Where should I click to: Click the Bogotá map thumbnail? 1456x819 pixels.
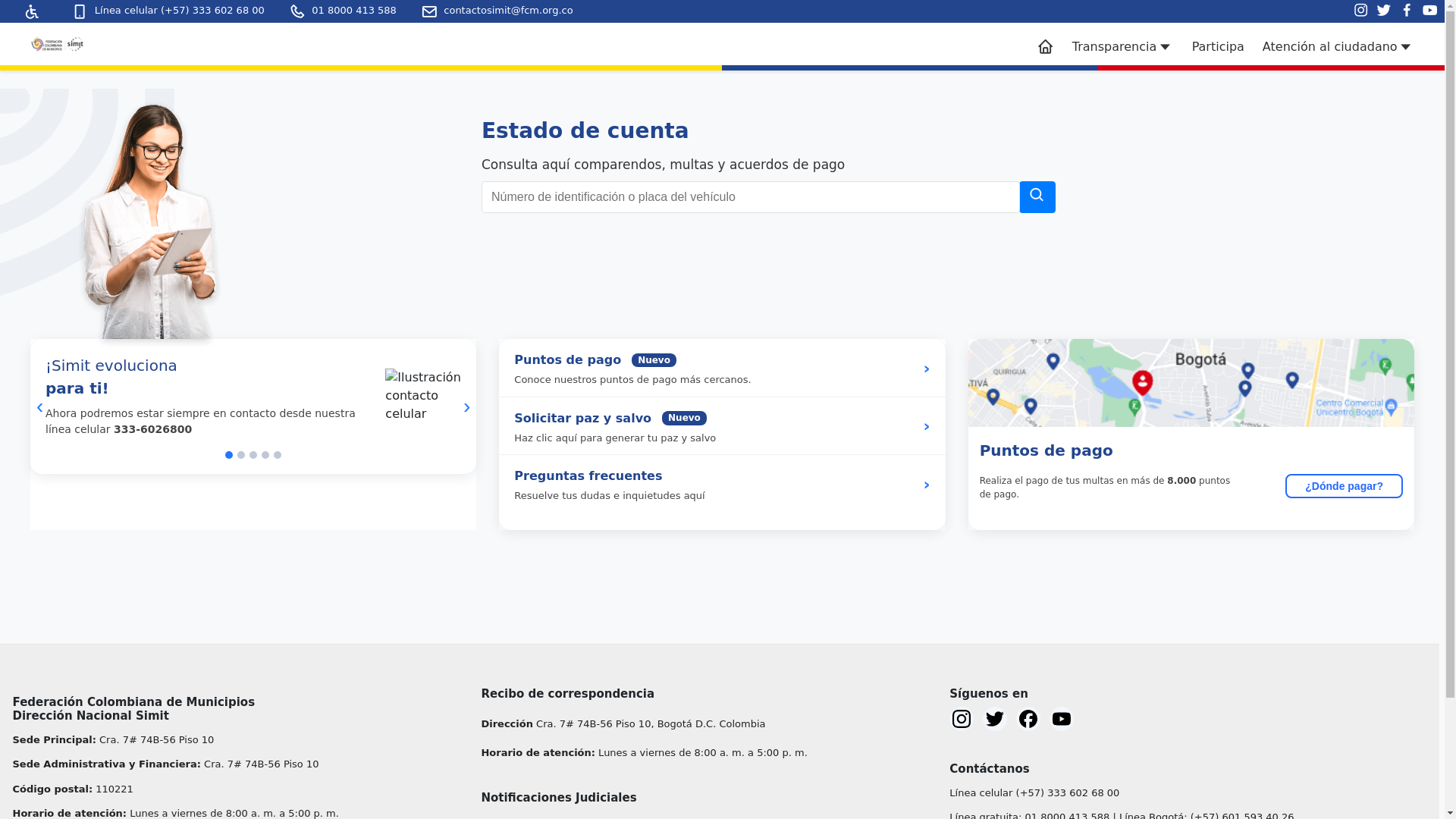coord(1191,383)
